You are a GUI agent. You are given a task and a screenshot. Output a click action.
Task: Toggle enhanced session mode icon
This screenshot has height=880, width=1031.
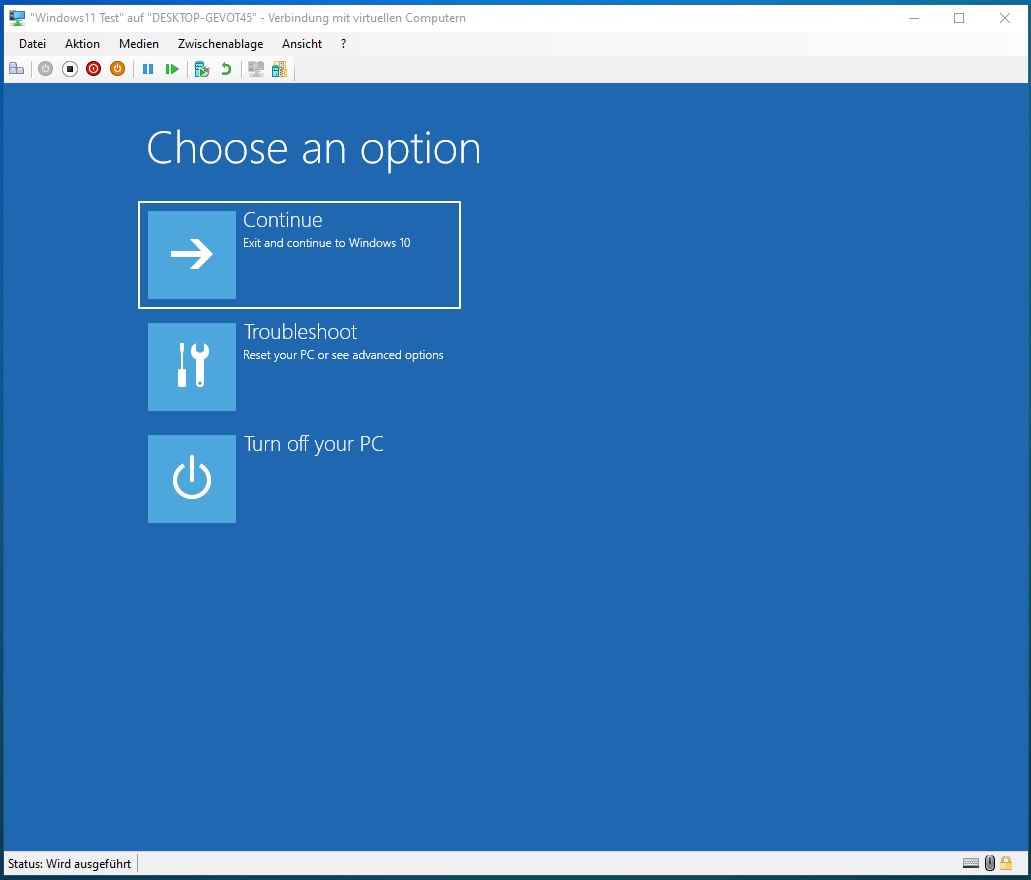coord(256,69)
